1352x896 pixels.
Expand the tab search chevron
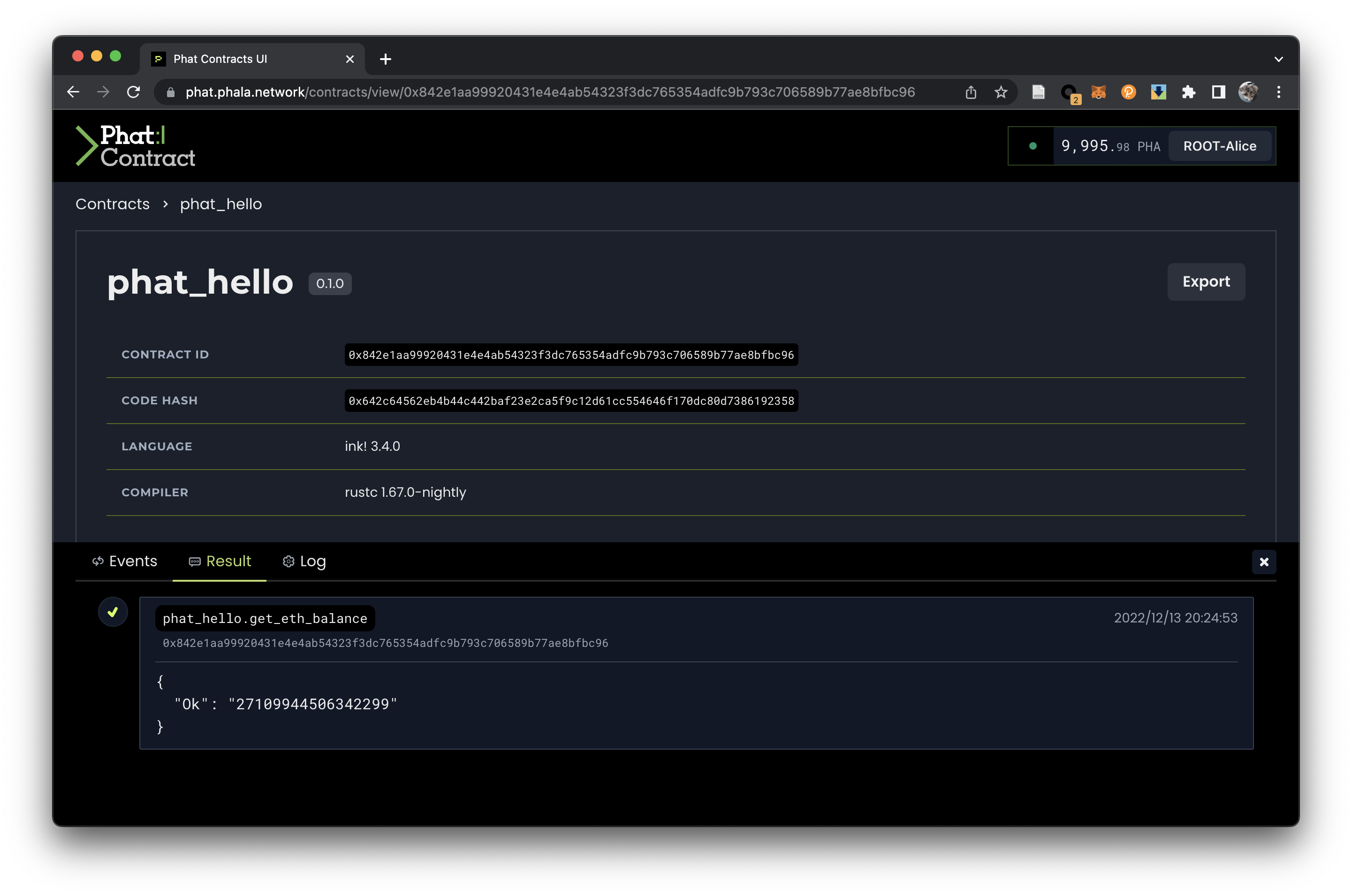pos(1278,59)
